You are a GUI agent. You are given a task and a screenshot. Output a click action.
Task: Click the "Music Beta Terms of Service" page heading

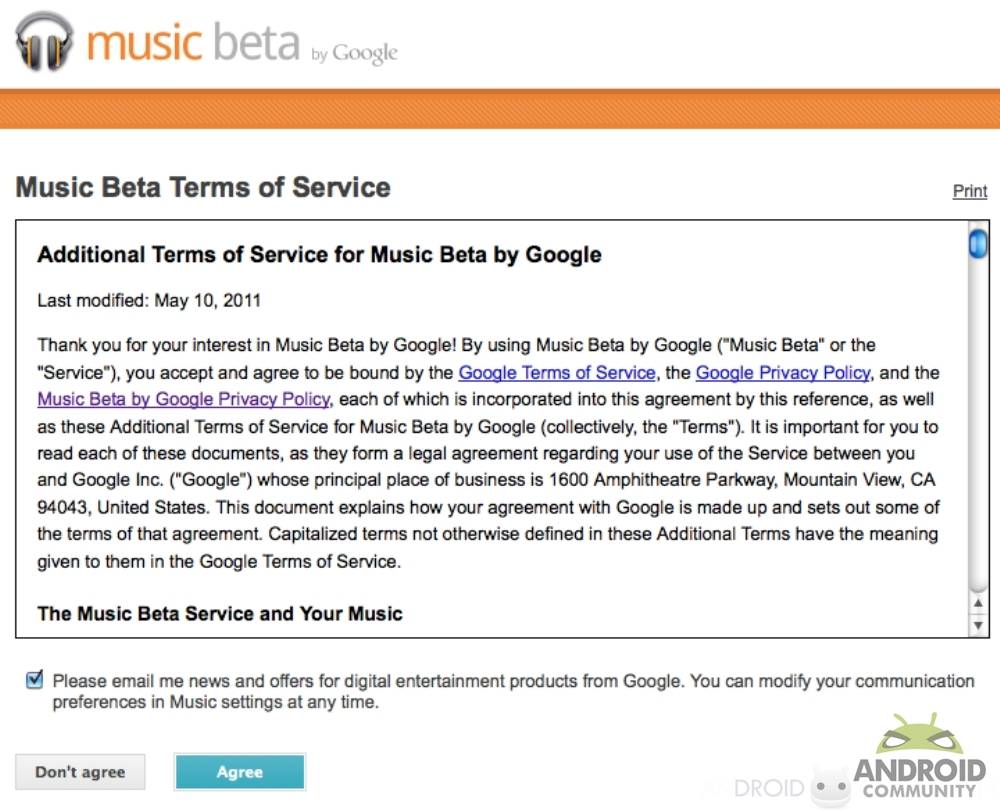pyautogui.click(x=203, y=188)
